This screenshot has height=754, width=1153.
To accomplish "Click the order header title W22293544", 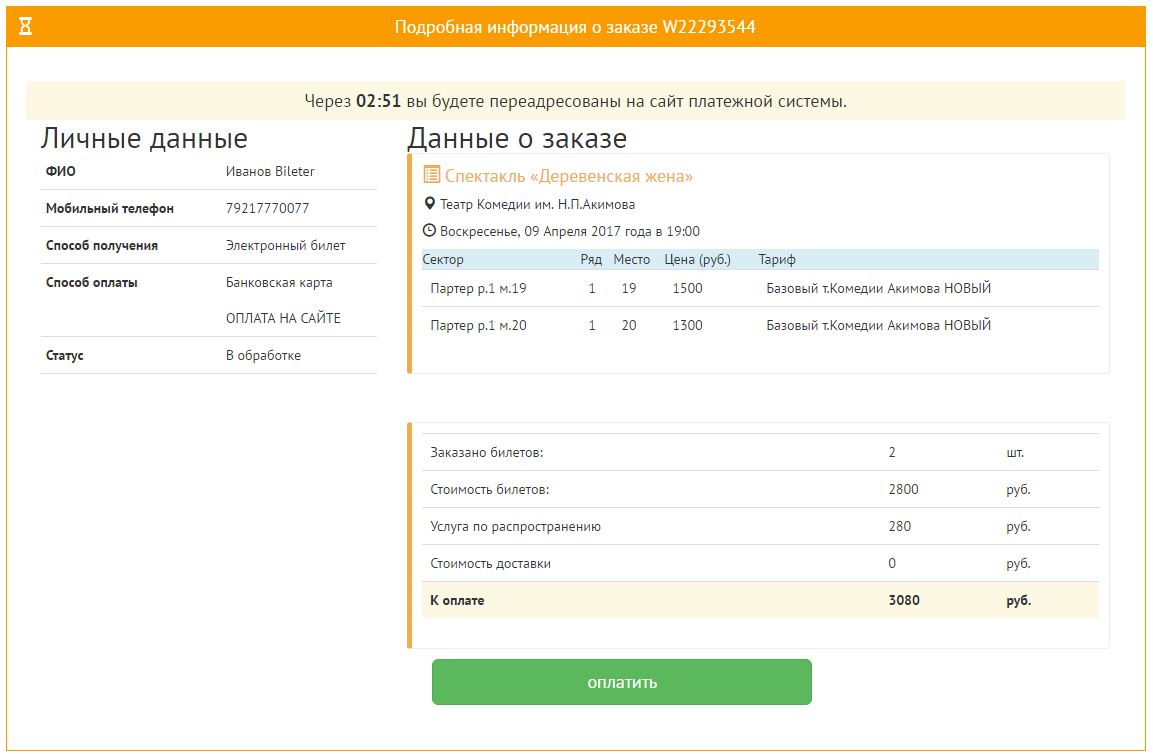I will point(575,27).
